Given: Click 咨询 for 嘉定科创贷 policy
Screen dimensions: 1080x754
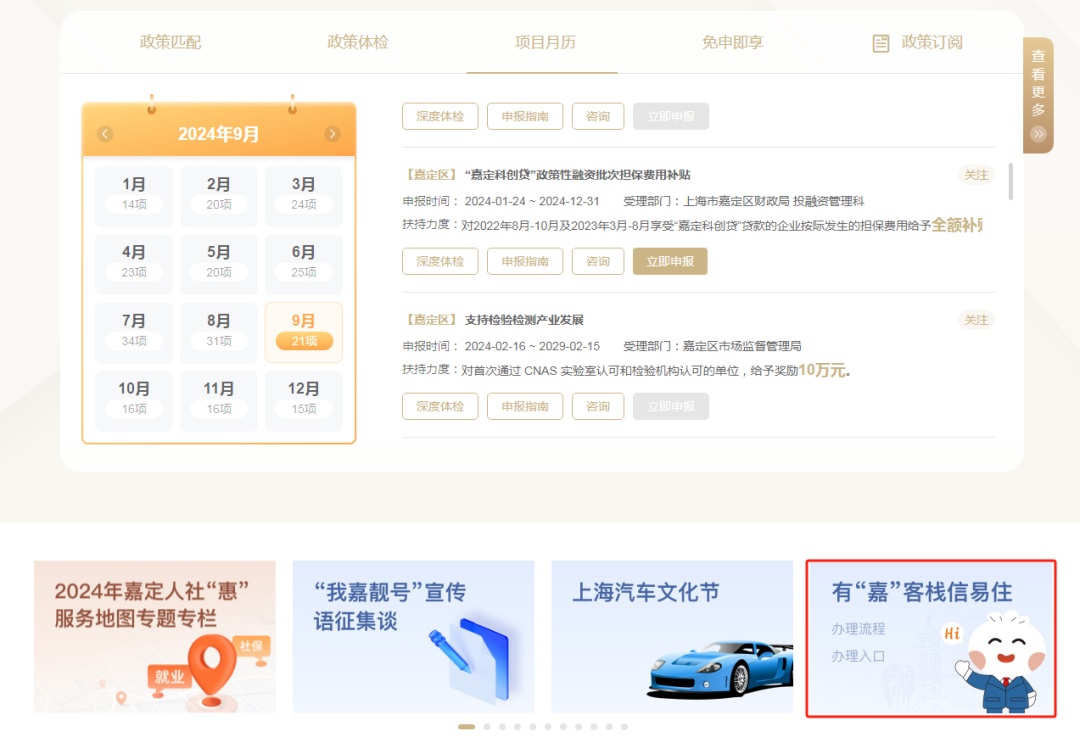Looking at the screenshot, I should pos(598,261).
